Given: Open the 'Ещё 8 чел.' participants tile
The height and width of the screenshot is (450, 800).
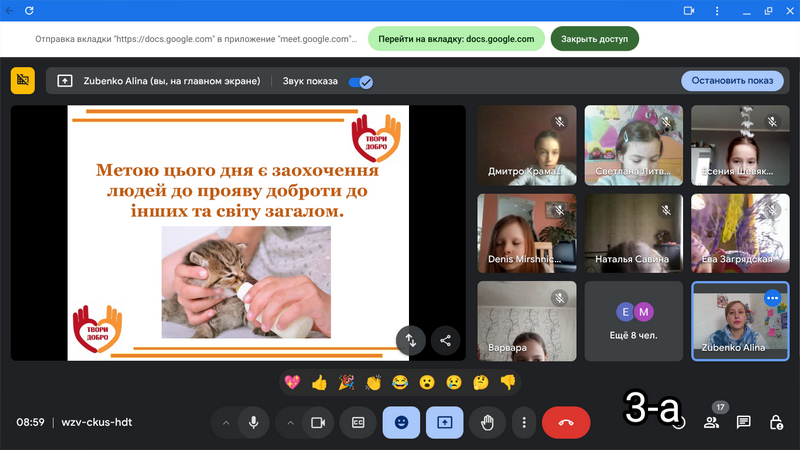Looking at the screenshot, I should (x=634, y=321).
